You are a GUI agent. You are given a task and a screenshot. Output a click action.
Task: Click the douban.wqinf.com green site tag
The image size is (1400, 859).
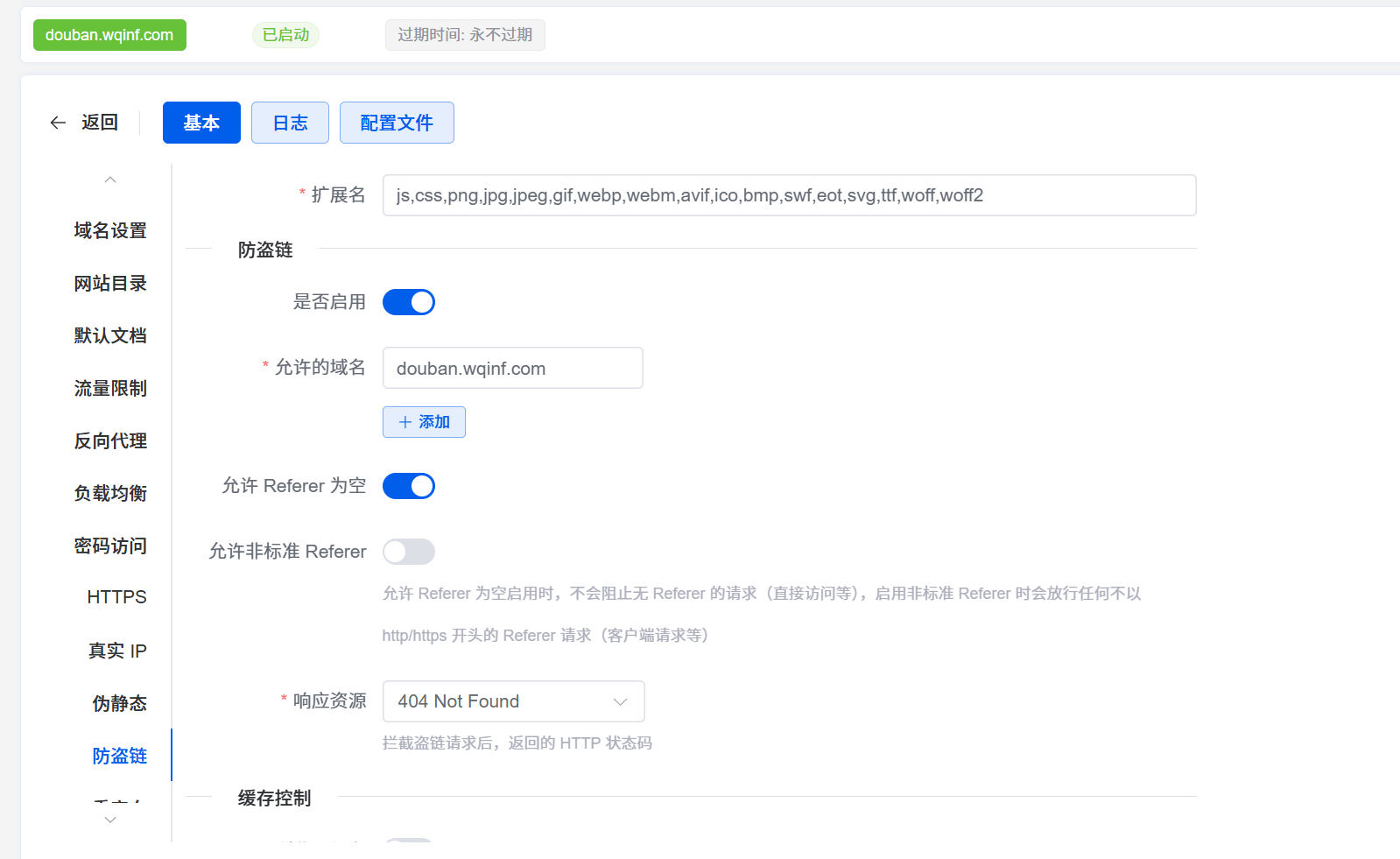tap(109, 35)
